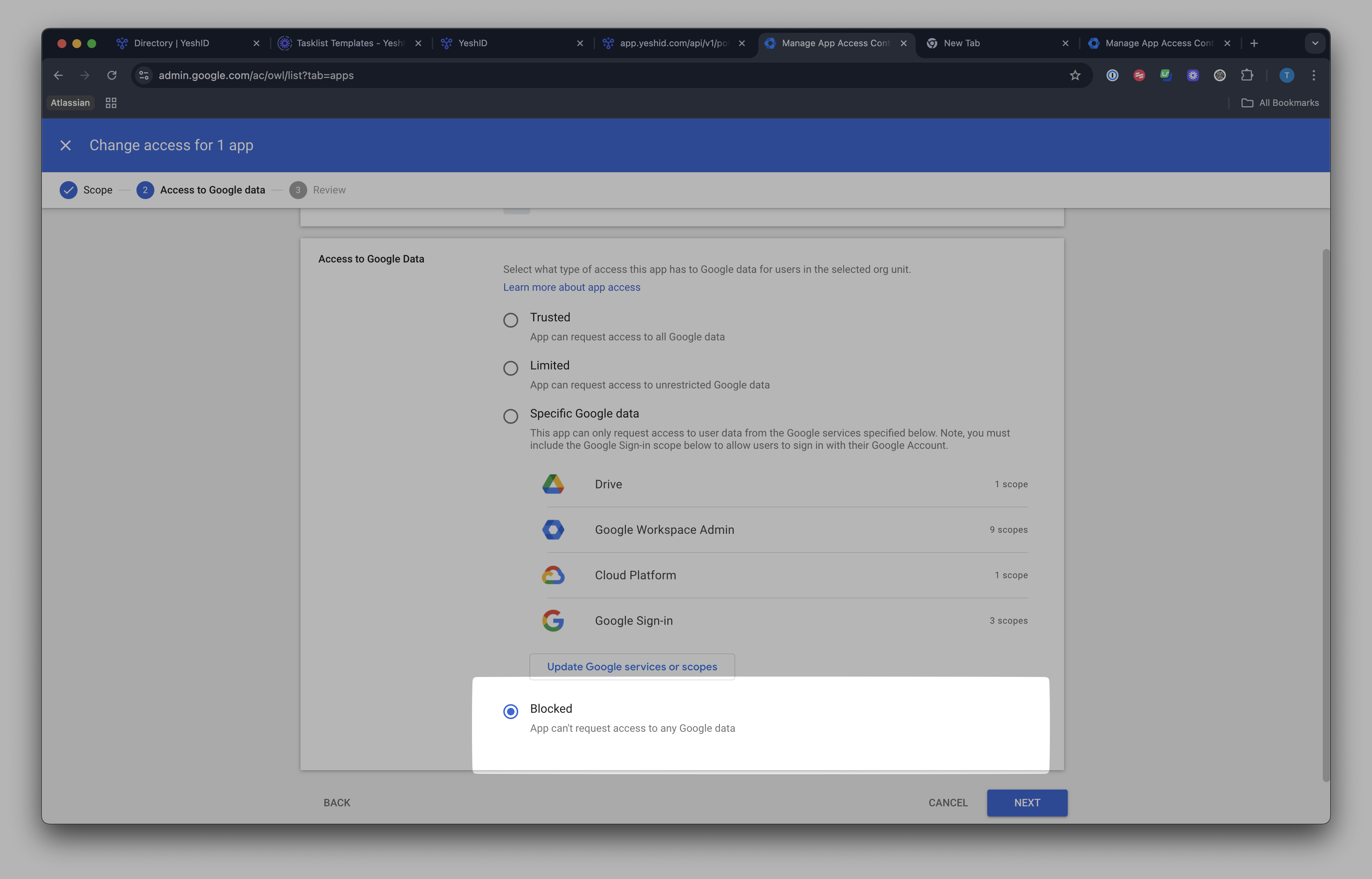Reload the current page
This screenshot has width=1372, height=879.
[112, 75]
